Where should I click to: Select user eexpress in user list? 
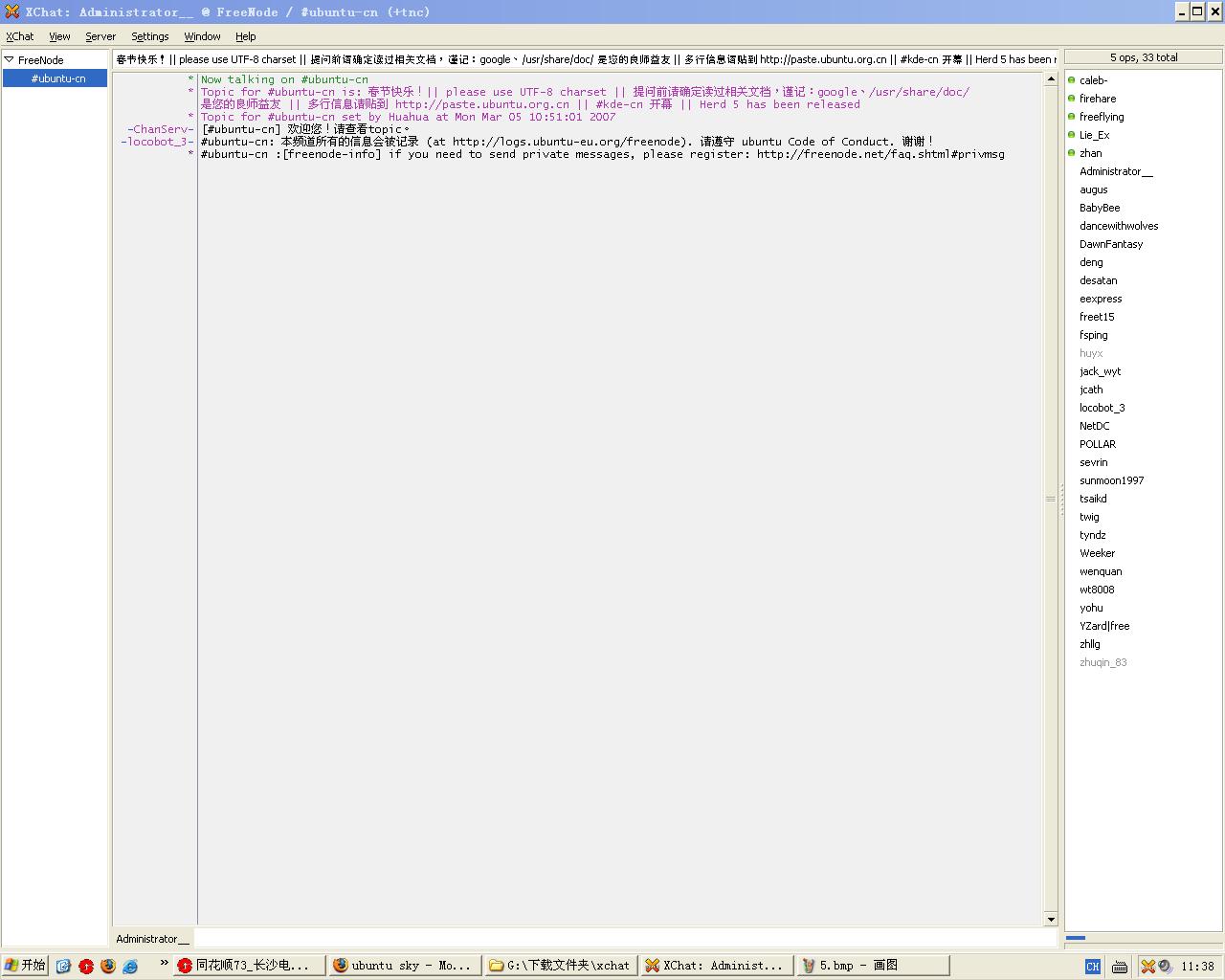click(1101, 299)
